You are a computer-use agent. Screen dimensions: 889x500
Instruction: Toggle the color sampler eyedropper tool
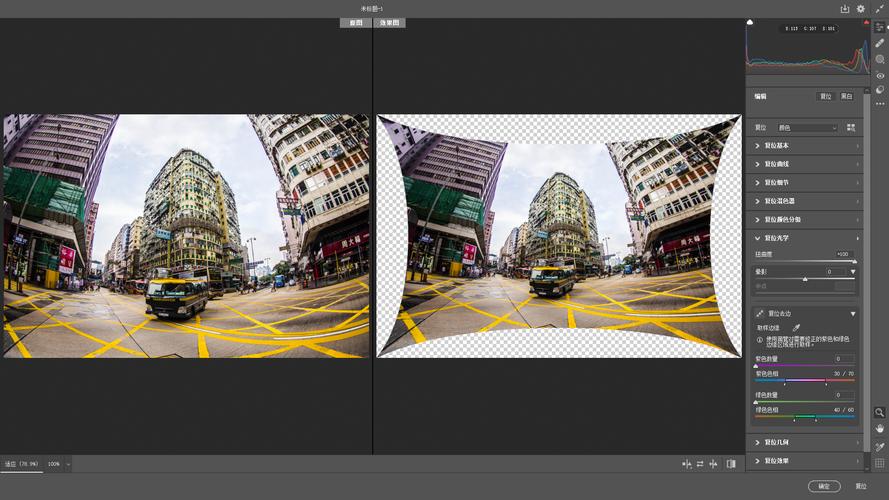tap(879, 447)
